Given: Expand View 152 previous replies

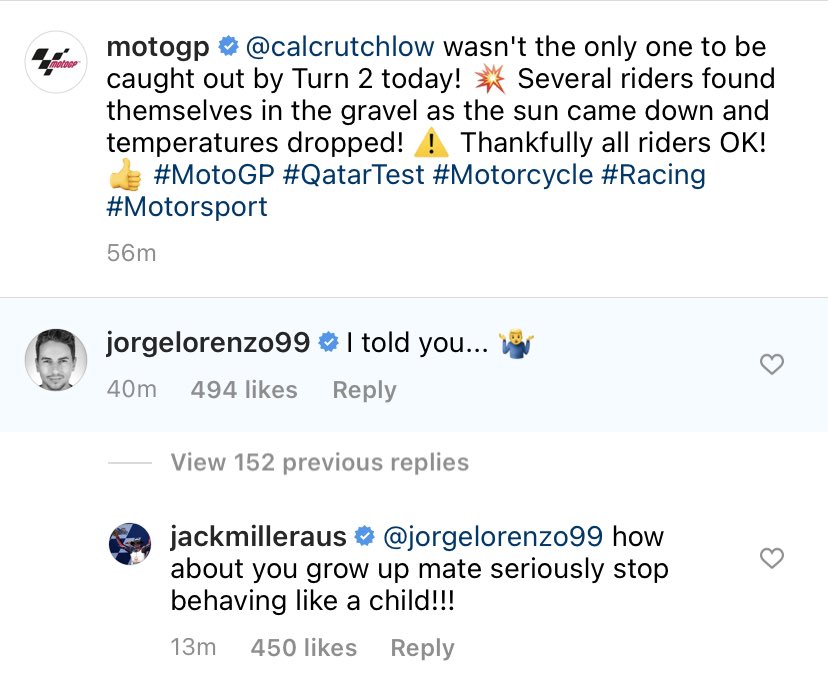Looking at the screenshot, I should click(x=319, y=463).
